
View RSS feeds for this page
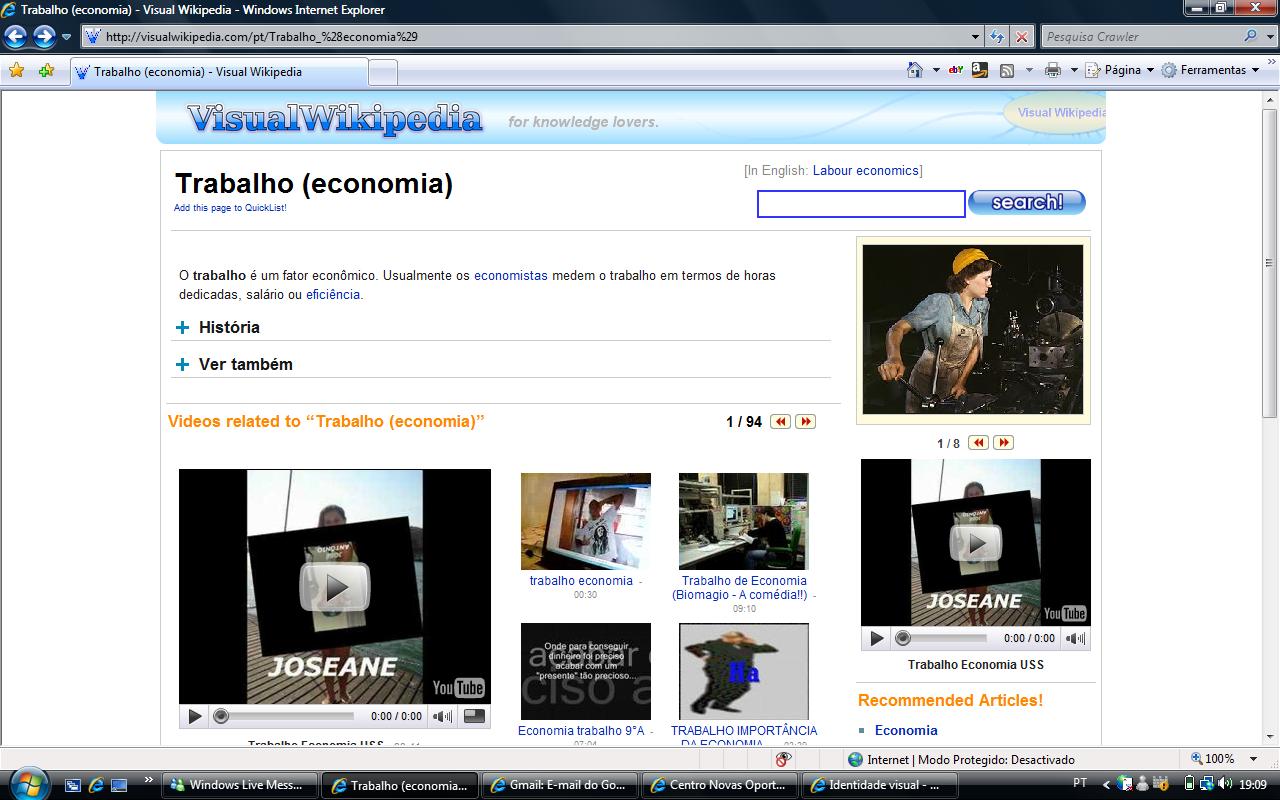(x=1007, y=70)
